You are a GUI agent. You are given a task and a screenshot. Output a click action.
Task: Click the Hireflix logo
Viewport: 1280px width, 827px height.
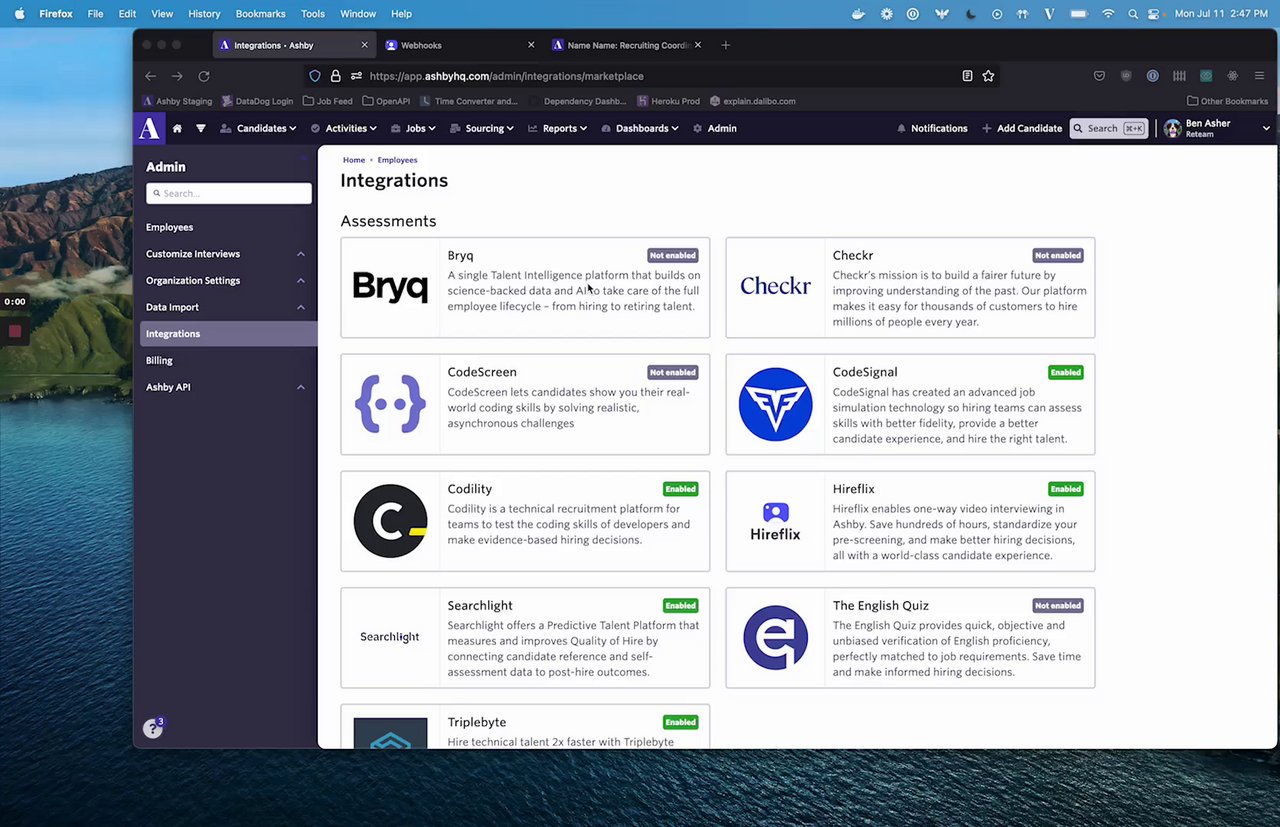tap(775, 521)
